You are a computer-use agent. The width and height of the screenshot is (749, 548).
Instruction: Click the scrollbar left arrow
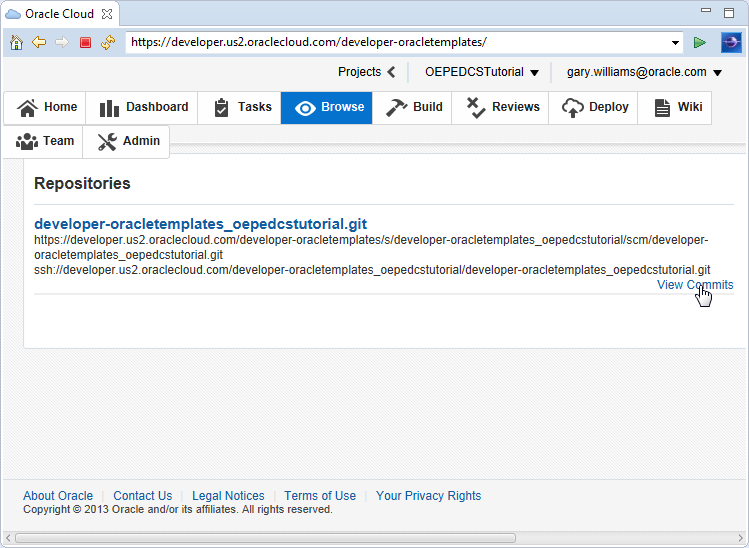pyautogui.click(x=8, y=538)
